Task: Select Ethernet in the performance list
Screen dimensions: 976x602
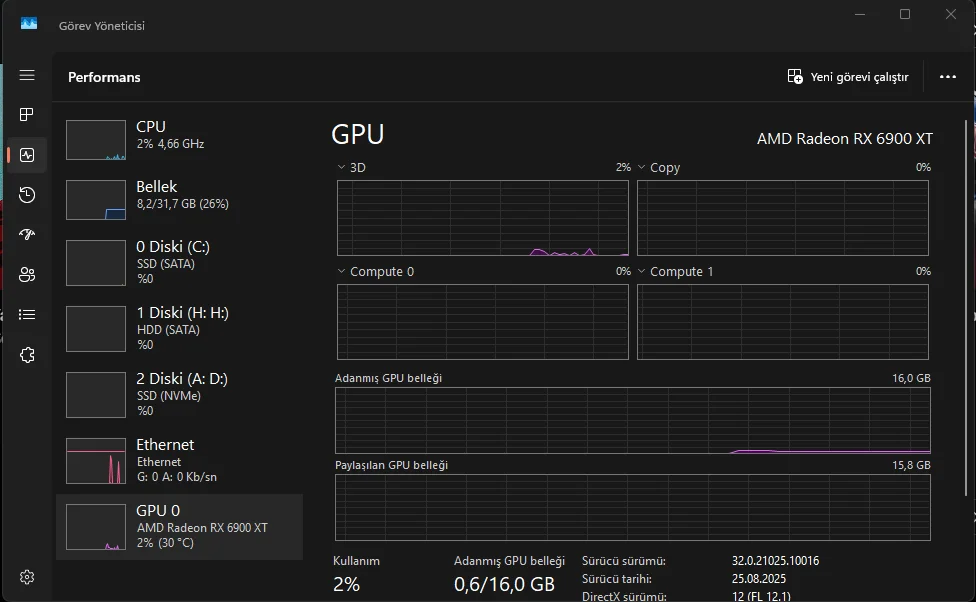Action: [180, 460]
